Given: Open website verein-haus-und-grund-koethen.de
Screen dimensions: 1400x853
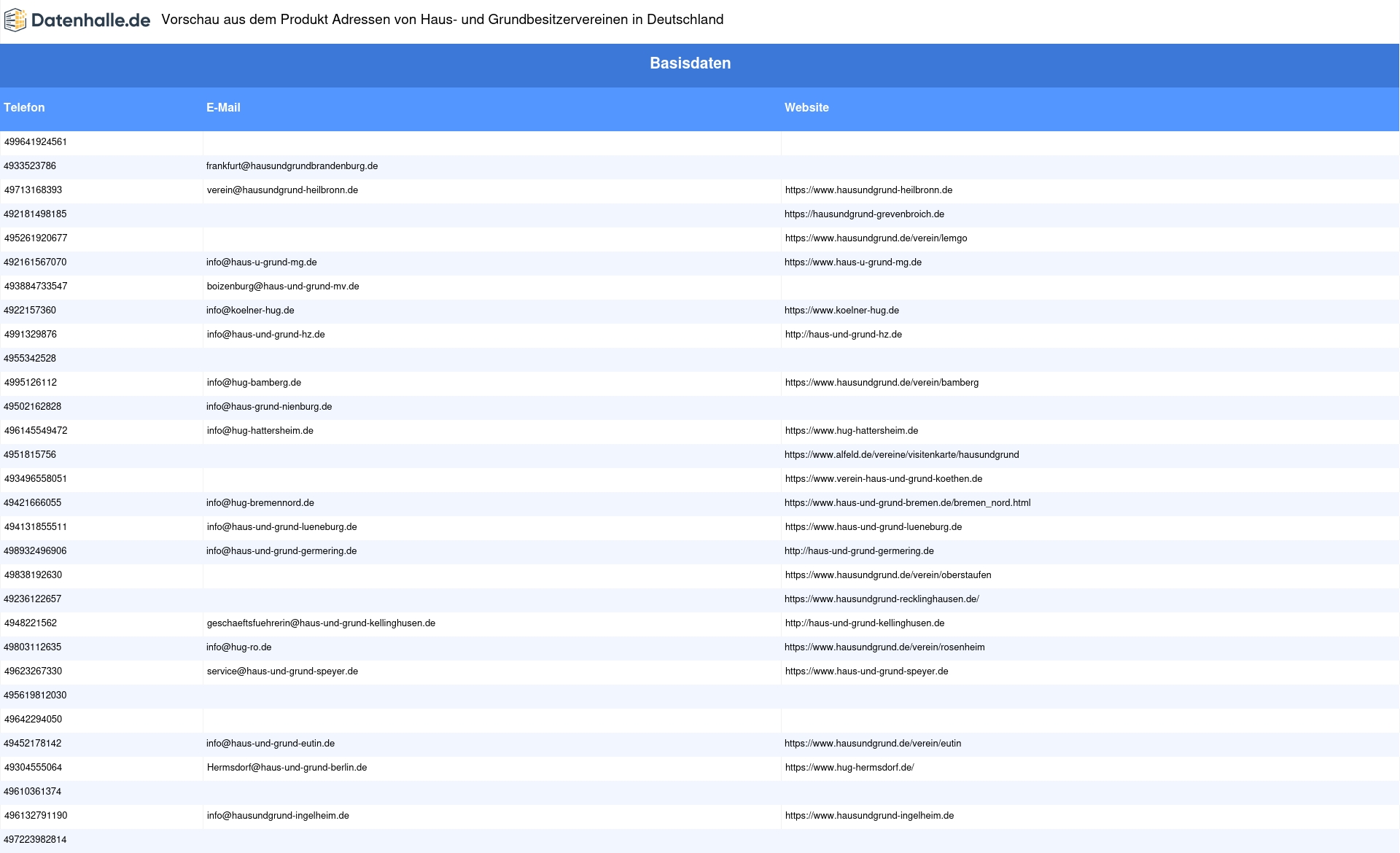Looking at the screenshot, I should tap(884, 479).
